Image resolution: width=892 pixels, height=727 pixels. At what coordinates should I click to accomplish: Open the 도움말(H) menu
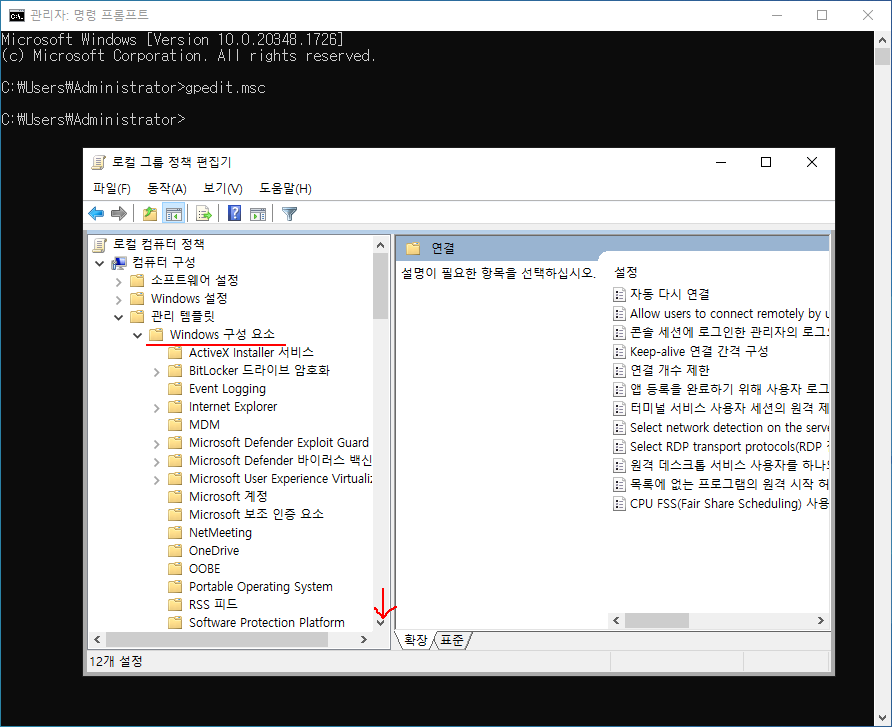click(285, 188)
